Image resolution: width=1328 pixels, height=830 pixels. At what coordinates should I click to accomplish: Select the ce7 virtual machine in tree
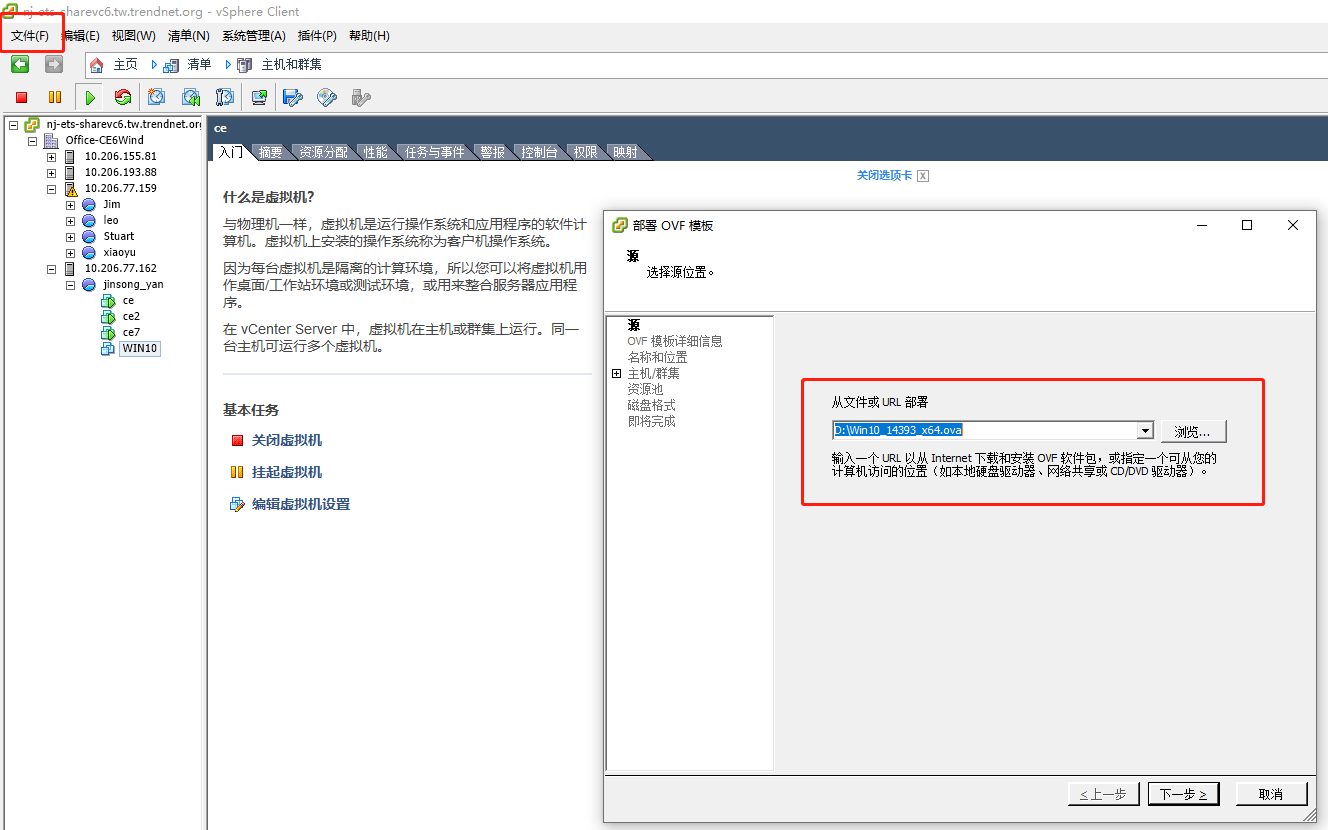coord(131,333)
